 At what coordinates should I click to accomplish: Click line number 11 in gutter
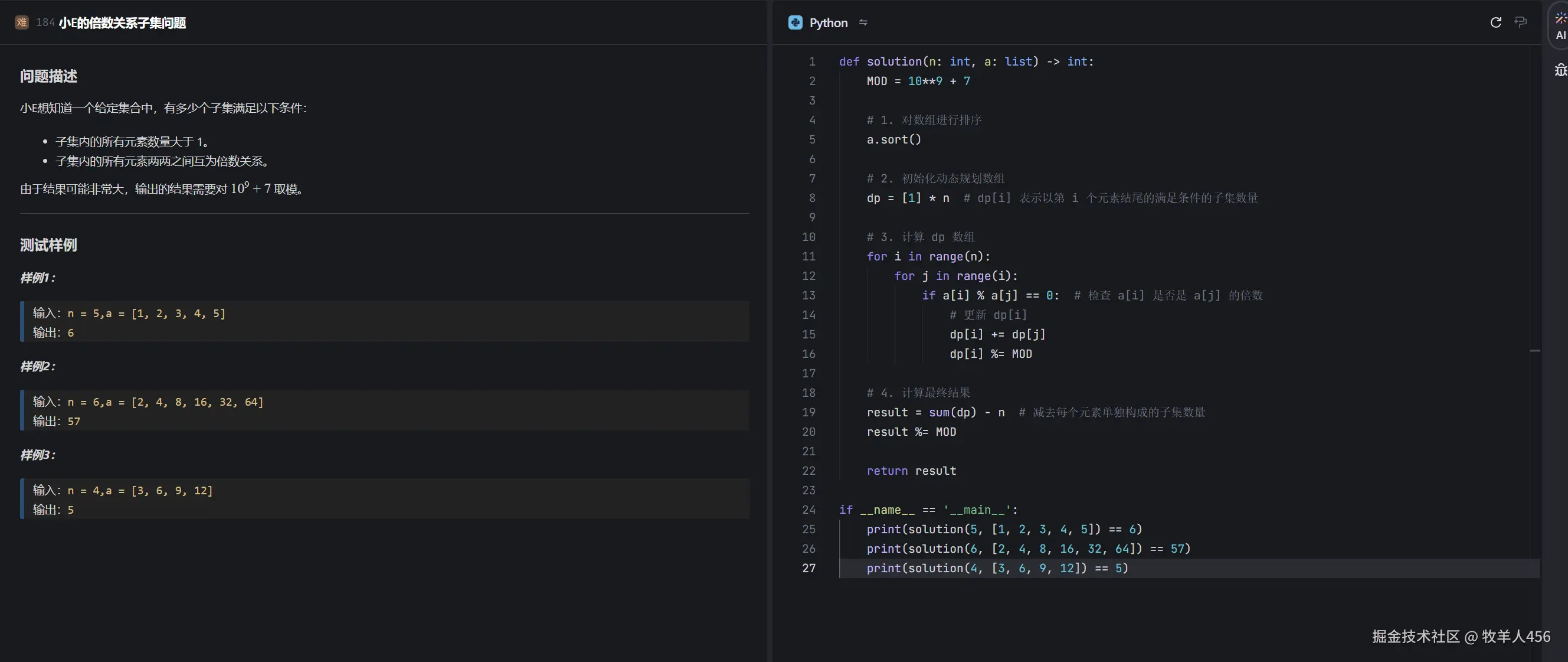(x=808, y=256)
